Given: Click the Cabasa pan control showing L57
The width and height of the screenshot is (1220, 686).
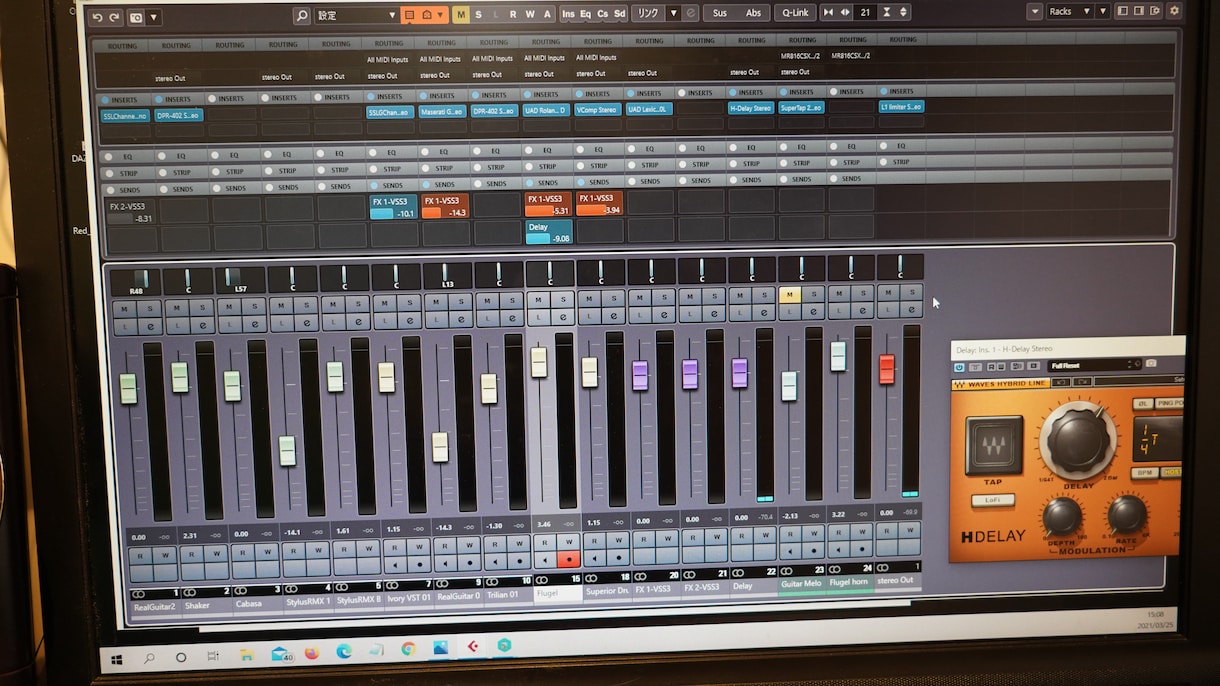Looking at the screenshot, I should coord(240,280).
